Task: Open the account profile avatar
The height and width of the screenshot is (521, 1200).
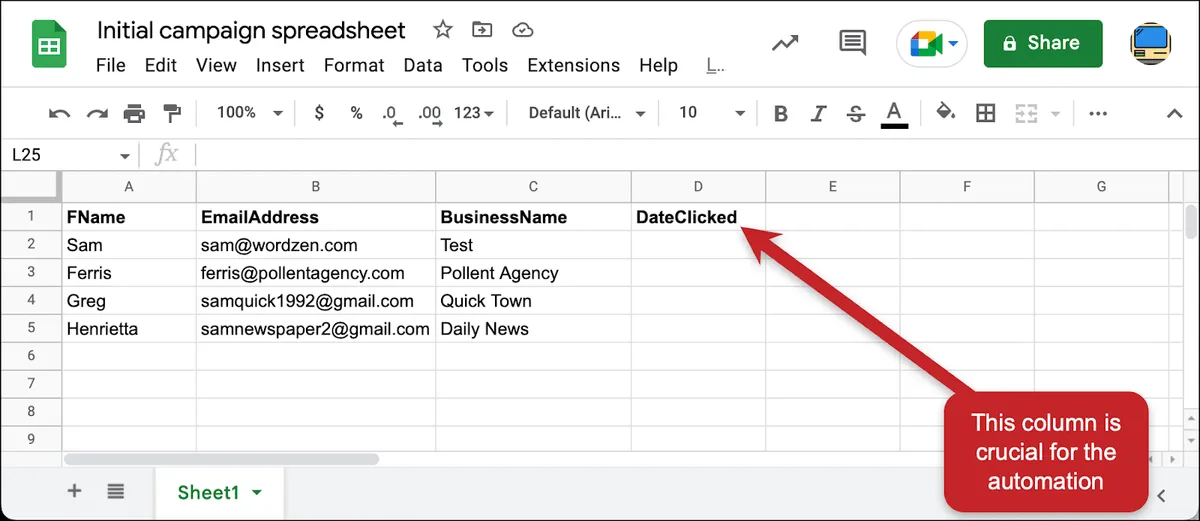Action: 1150,43
